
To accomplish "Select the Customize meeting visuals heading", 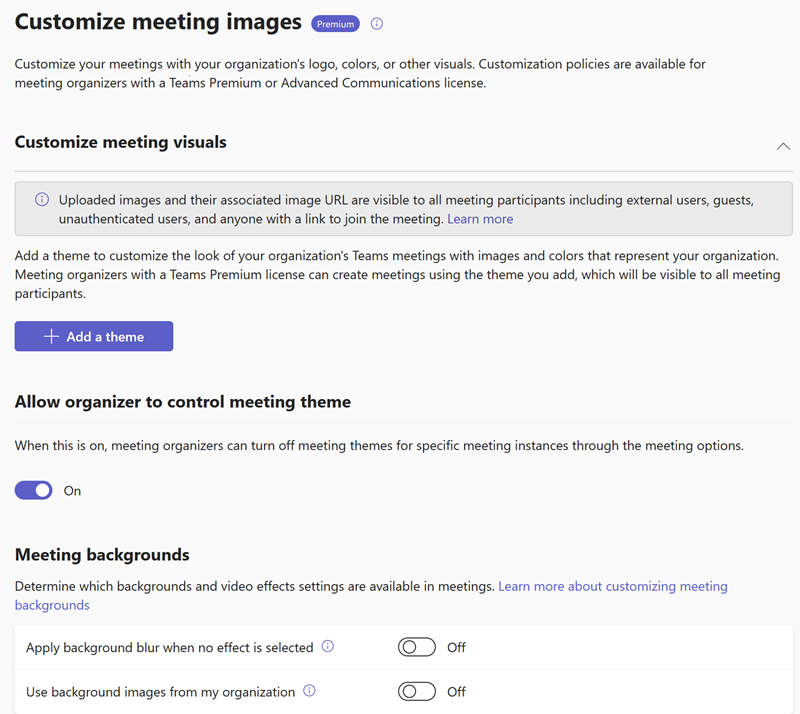I will coord(120,142).
